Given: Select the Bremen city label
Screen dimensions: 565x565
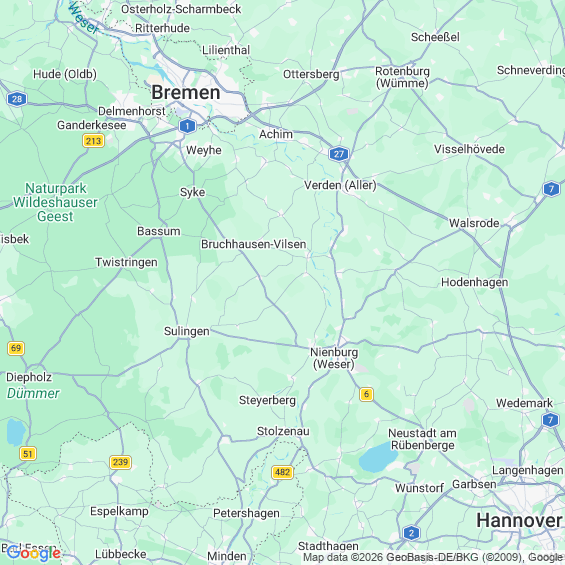Looking at the screenshot, I should point(186,93).
